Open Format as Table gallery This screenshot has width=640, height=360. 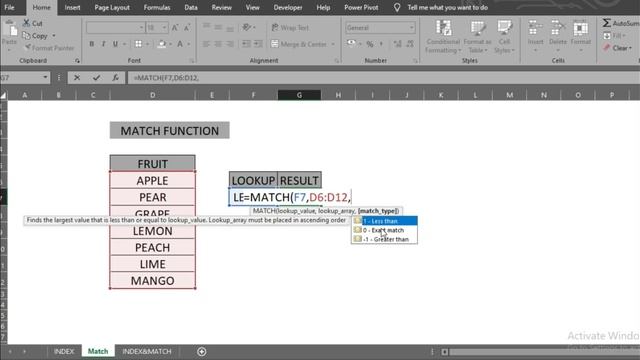coord(477,37)
